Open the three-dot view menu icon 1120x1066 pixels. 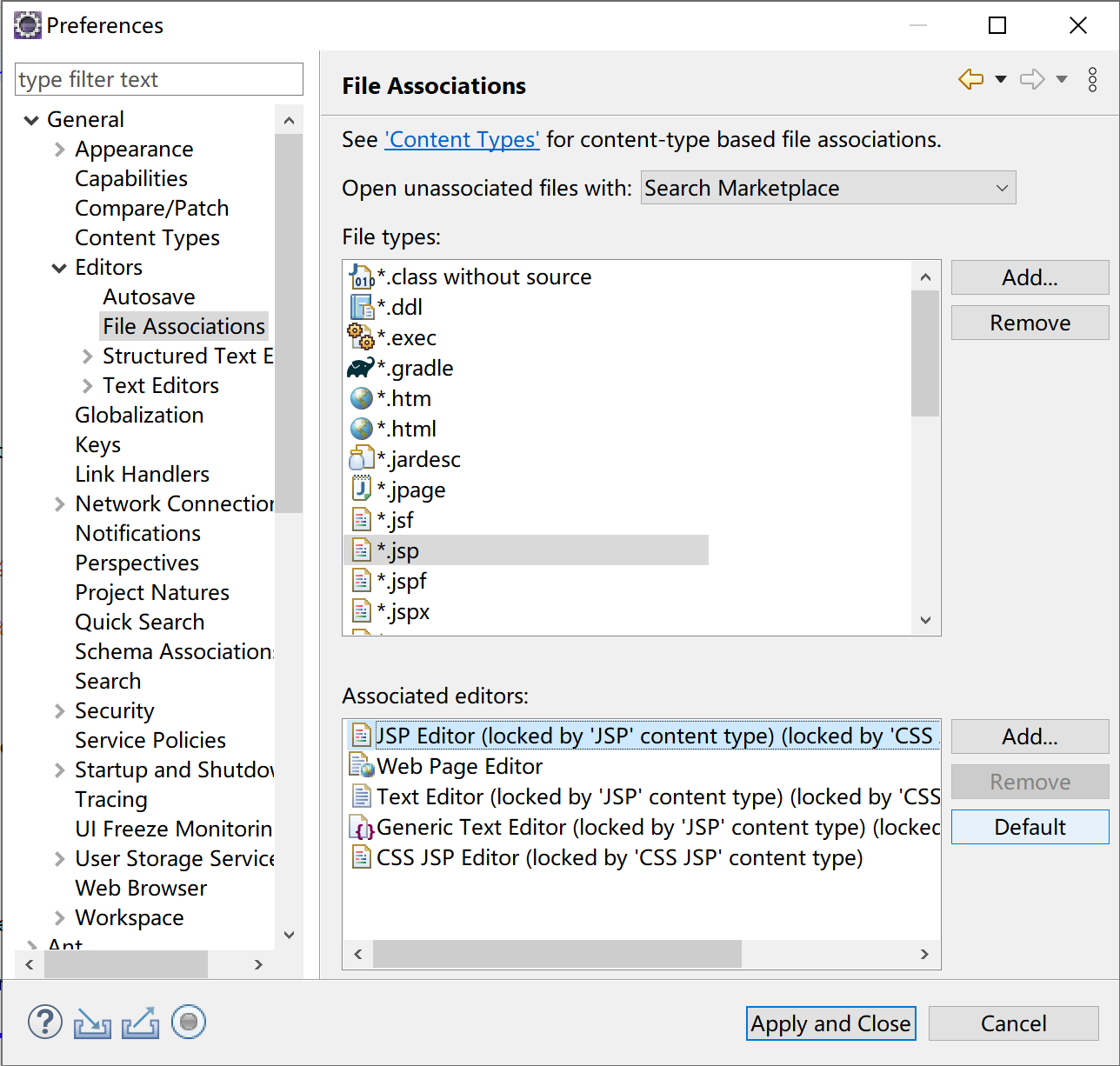[x=1092, y=80]
